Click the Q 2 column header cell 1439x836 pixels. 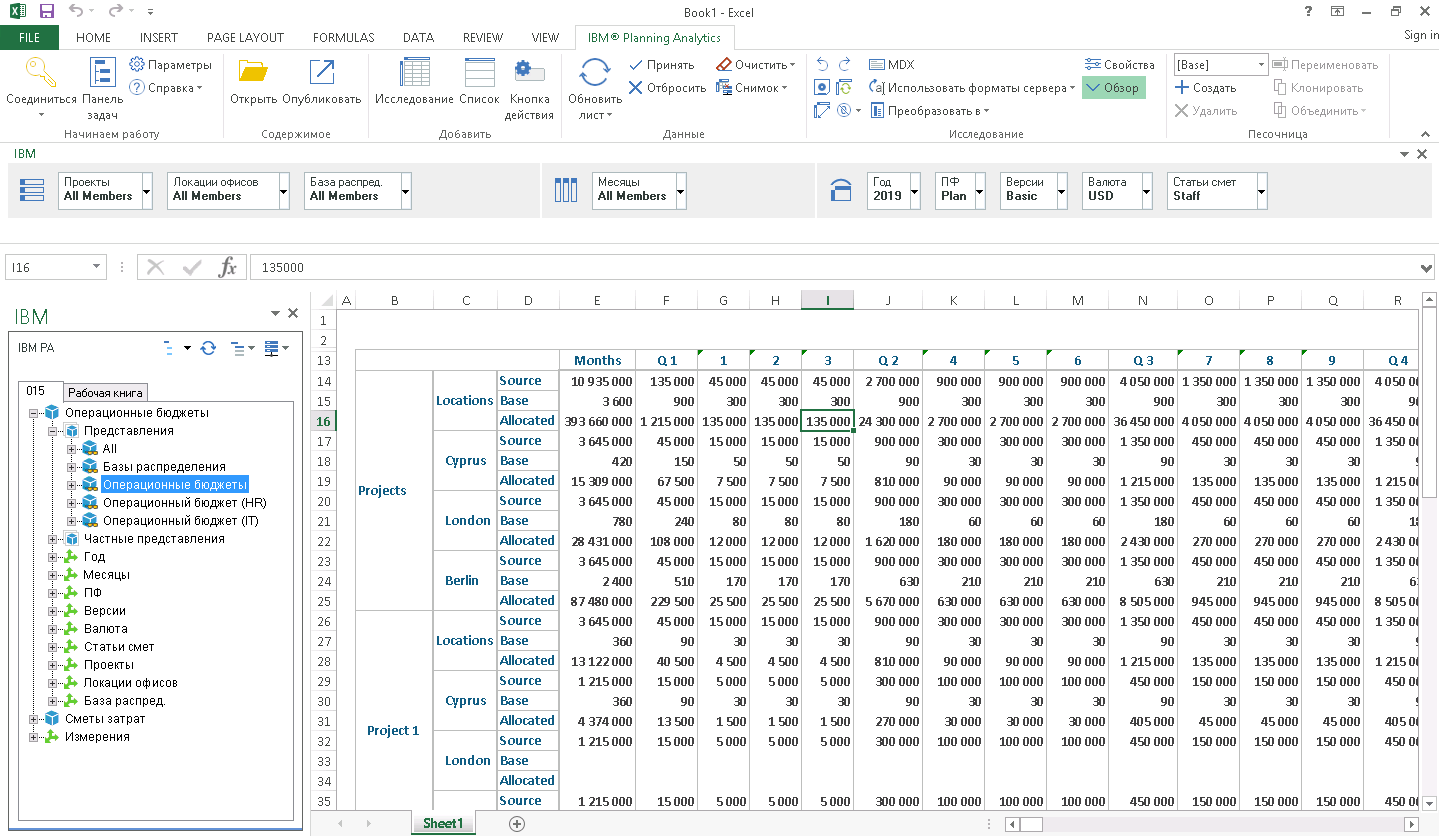[x=888, y=360]
